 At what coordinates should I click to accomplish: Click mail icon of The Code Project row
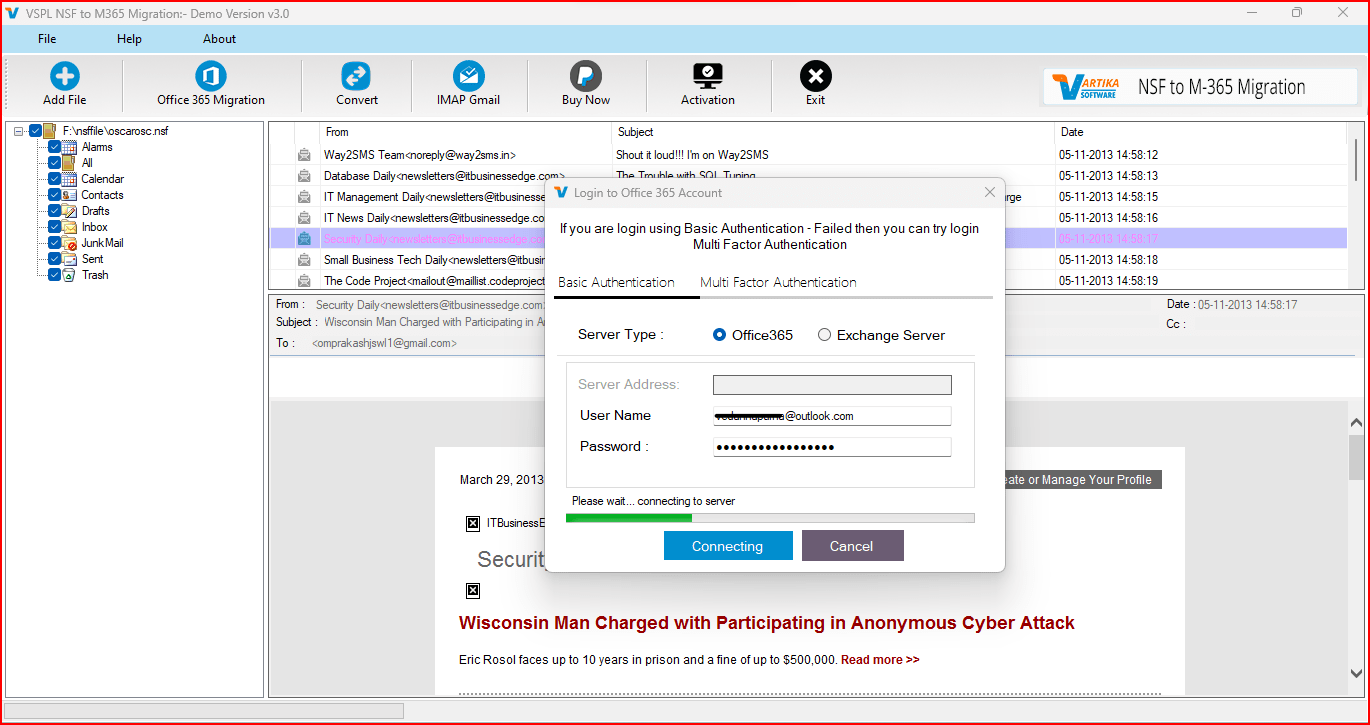click(x=304, y=281)
